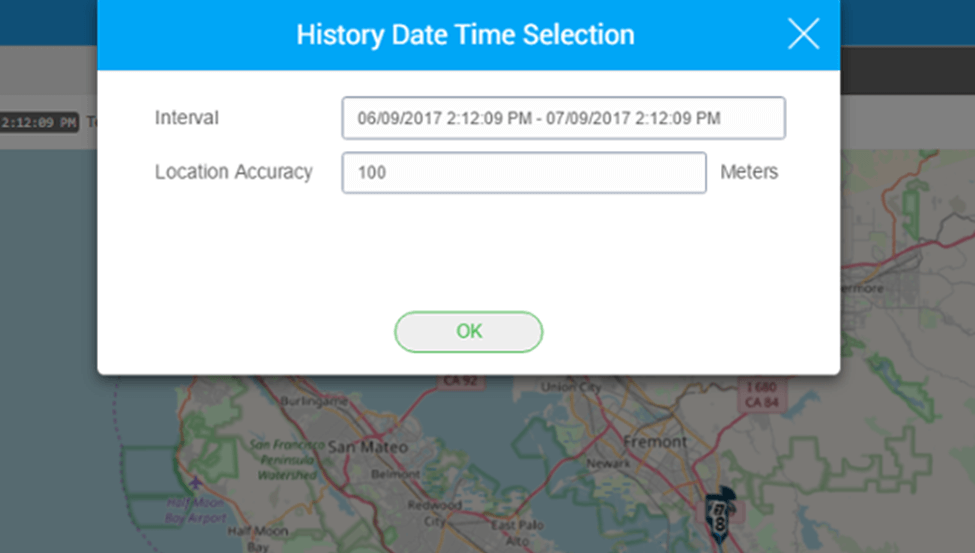This screenshot has width=975, height=553.
Task: Click the Fremont city label on map
Action: pyautogui.click(x=655, y=442)
